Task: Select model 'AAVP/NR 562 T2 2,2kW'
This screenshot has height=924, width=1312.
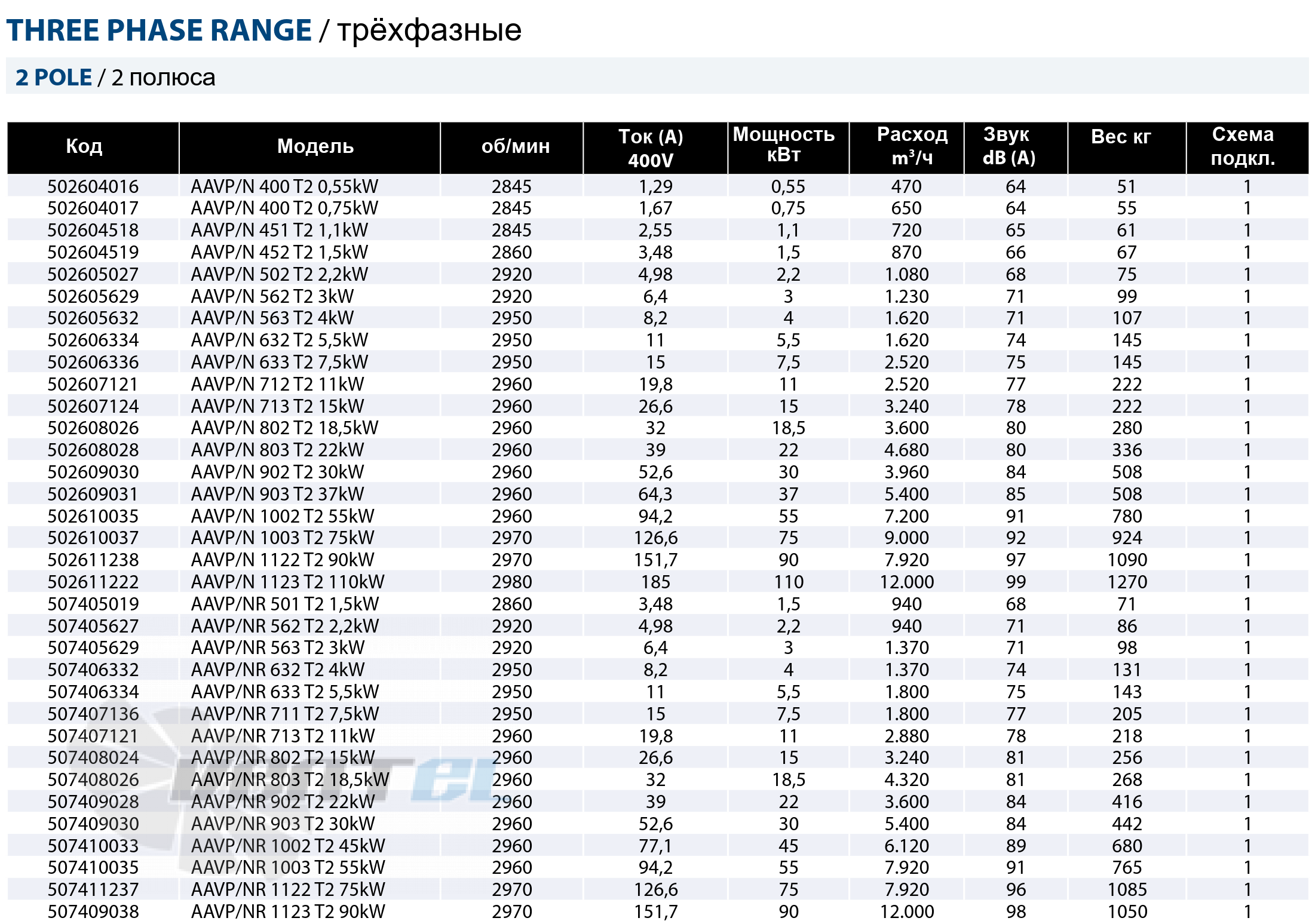Action: [285, 626]
